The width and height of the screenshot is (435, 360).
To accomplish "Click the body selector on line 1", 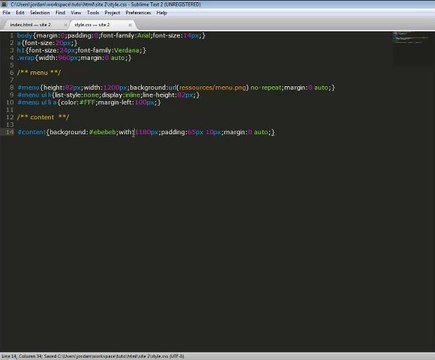I will [x=24, y=35].
